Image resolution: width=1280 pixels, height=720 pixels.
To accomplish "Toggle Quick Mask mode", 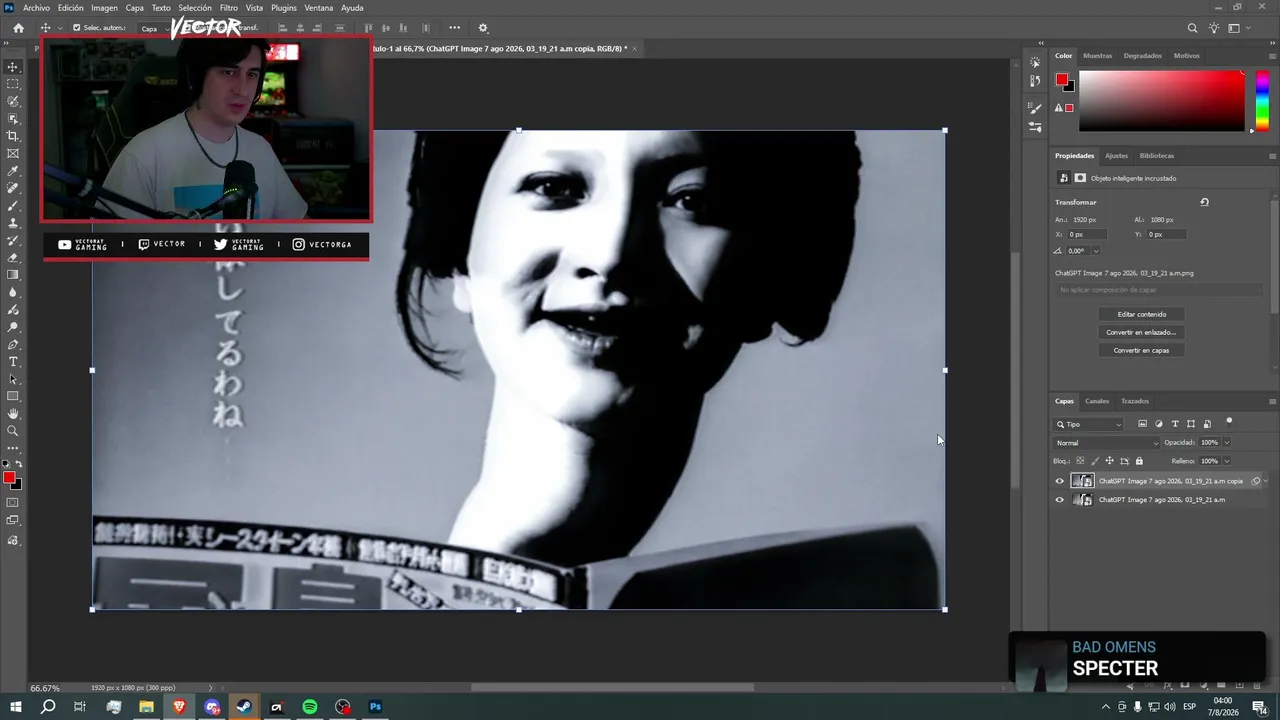I will pyautogui.click(x=13, y=502).
